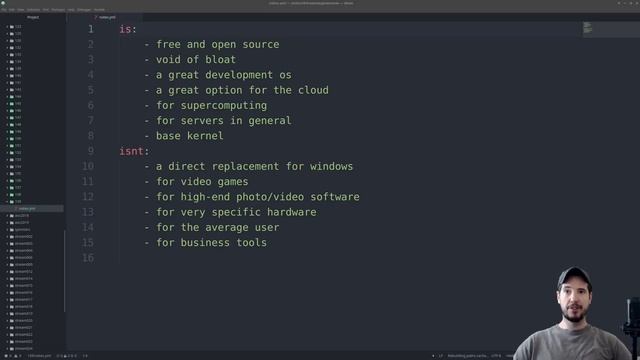Select the highlighted notes.yml file in tree
The height and width of the screenshot is (360, 640).
(32, 209)
